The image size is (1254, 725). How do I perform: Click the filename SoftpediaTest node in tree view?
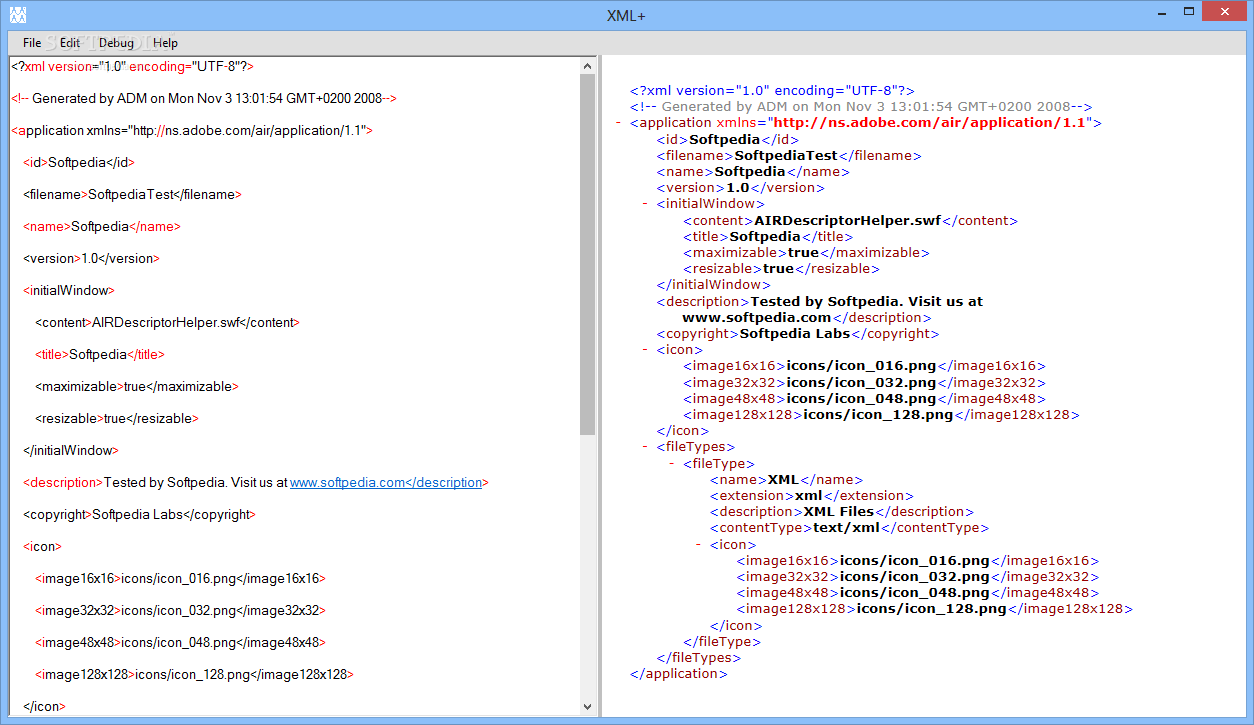tap(789, 155)
